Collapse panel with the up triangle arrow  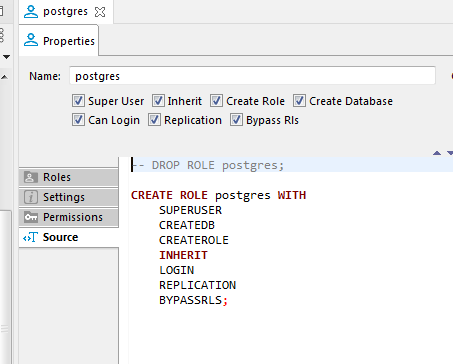[437, 153]
